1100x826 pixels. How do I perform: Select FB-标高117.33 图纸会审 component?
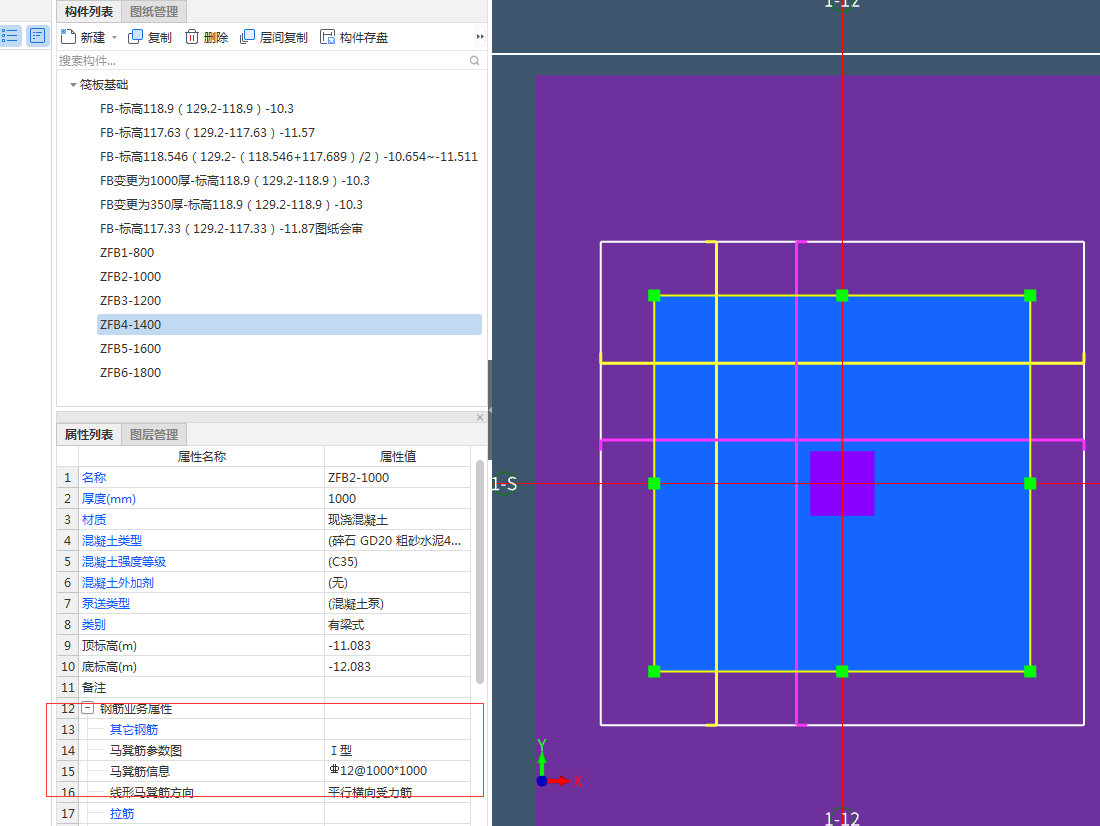pyautogui.click(x=231, y=228)
